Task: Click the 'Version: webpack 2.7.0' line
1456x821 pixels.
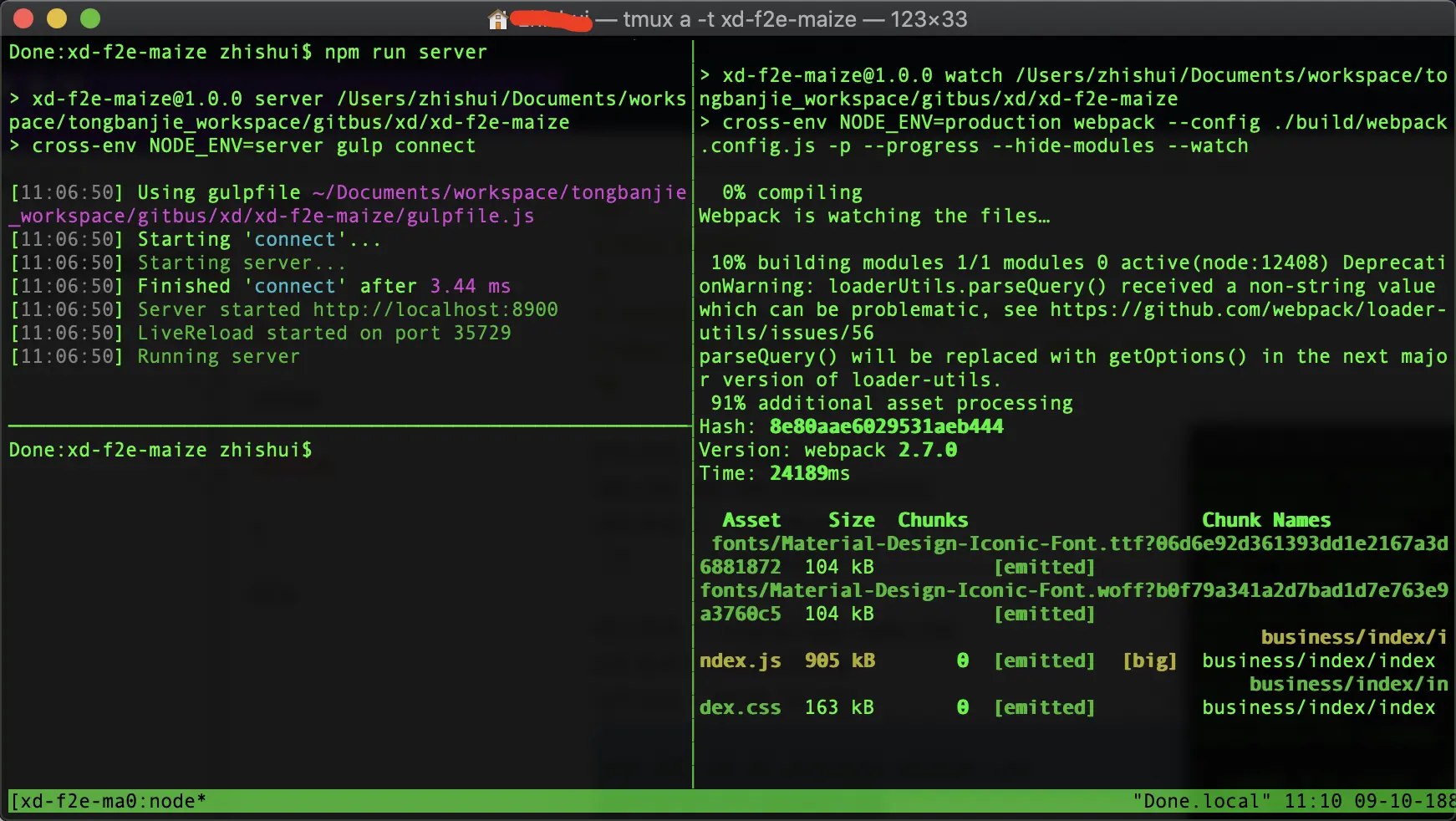Action: point(828,451)
